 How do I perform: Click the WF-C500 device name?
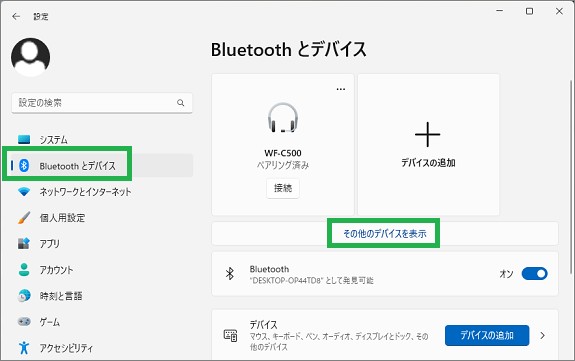283,153
